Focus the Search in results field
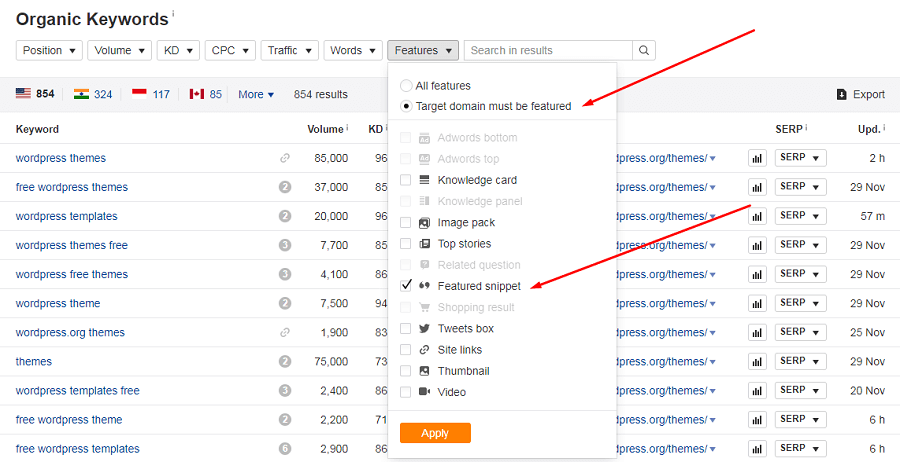900x462 pixels. [548, 51]
